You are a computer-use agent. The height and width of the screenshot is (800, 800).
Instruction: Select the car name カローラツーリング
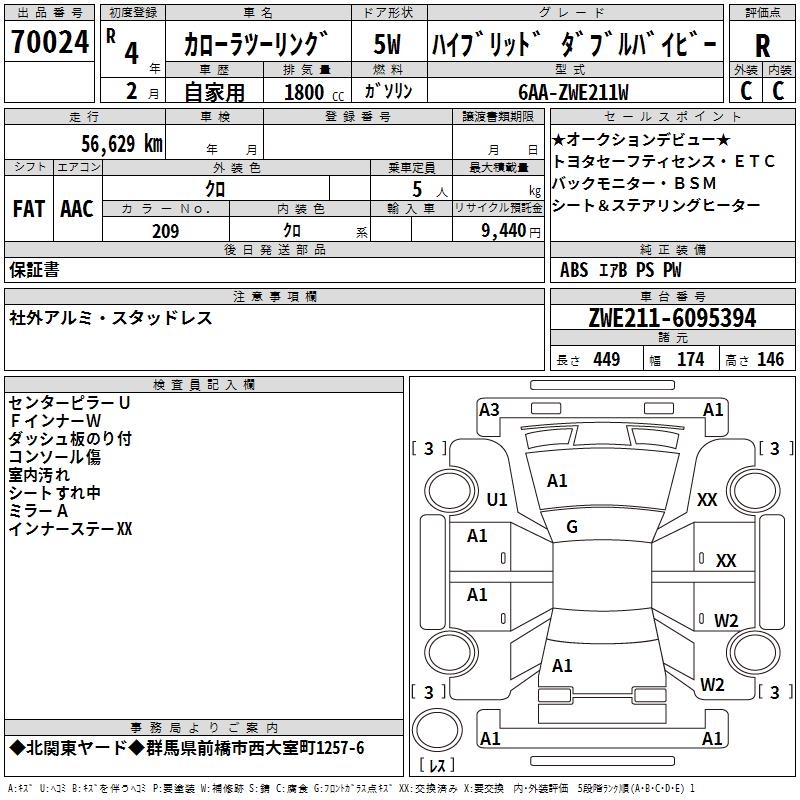(x=256, y=46)
